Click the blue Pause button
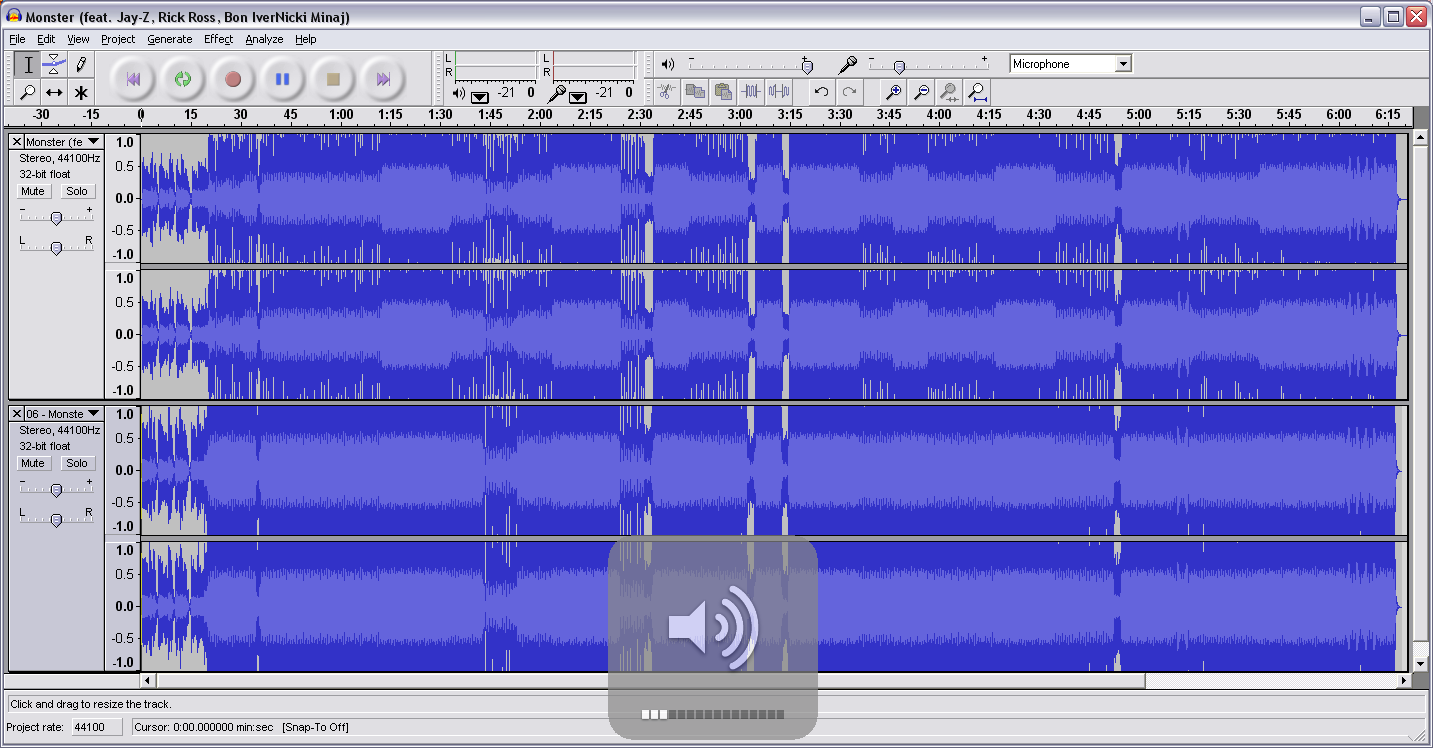The image size is (1433, 748). pyautogui.click(x=283, y=79)
